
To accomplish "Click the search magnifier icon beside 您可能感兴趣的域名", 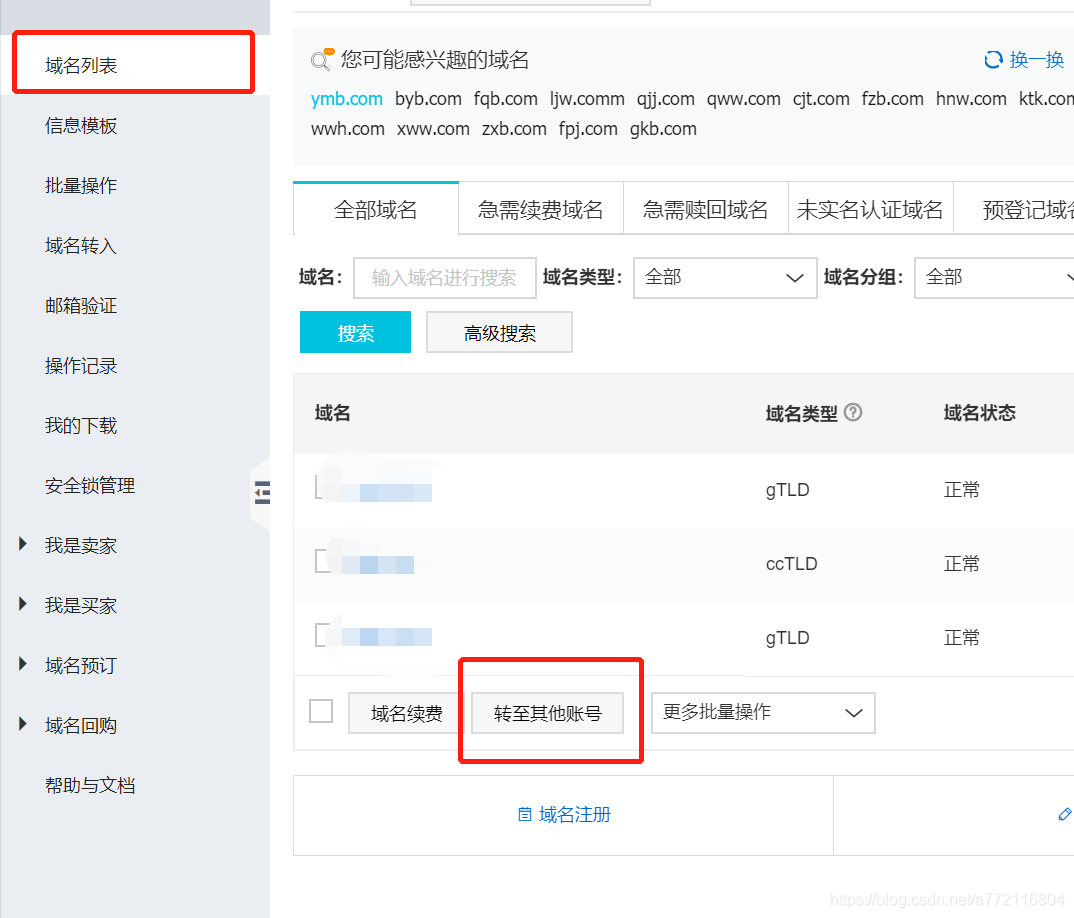I will [x=321, y=60].
